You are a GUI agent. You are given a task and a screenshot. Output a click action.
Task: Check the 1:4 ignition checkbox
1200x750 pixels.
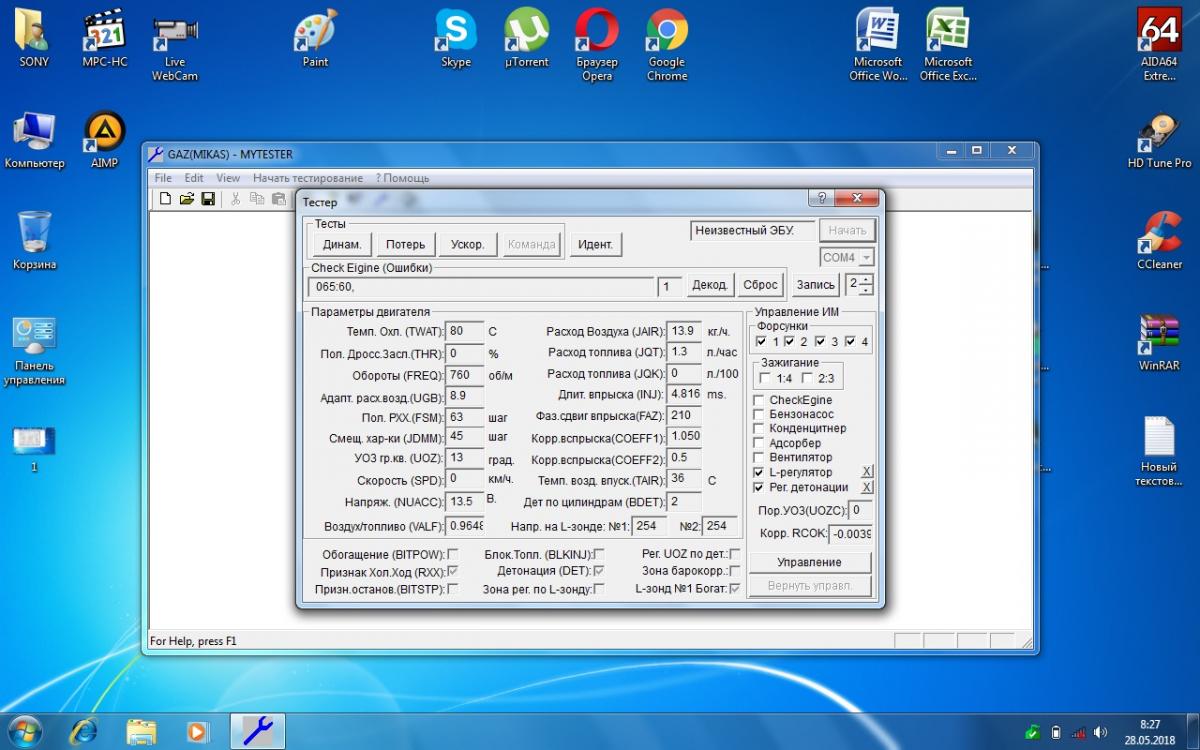766,378
